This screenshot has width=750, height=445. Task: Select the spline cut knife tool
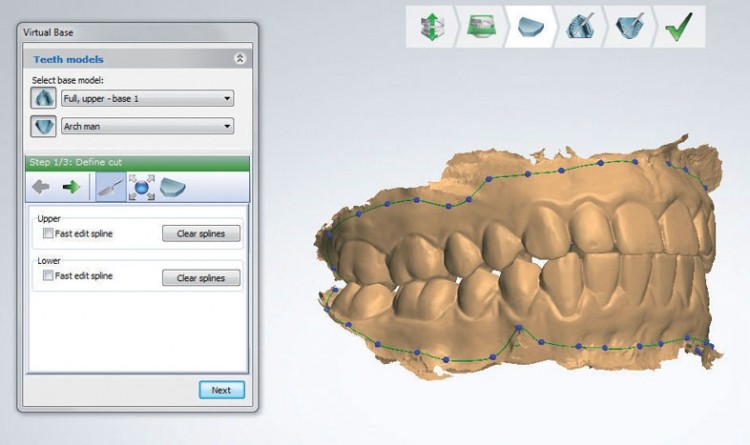(x=111, y=187)
